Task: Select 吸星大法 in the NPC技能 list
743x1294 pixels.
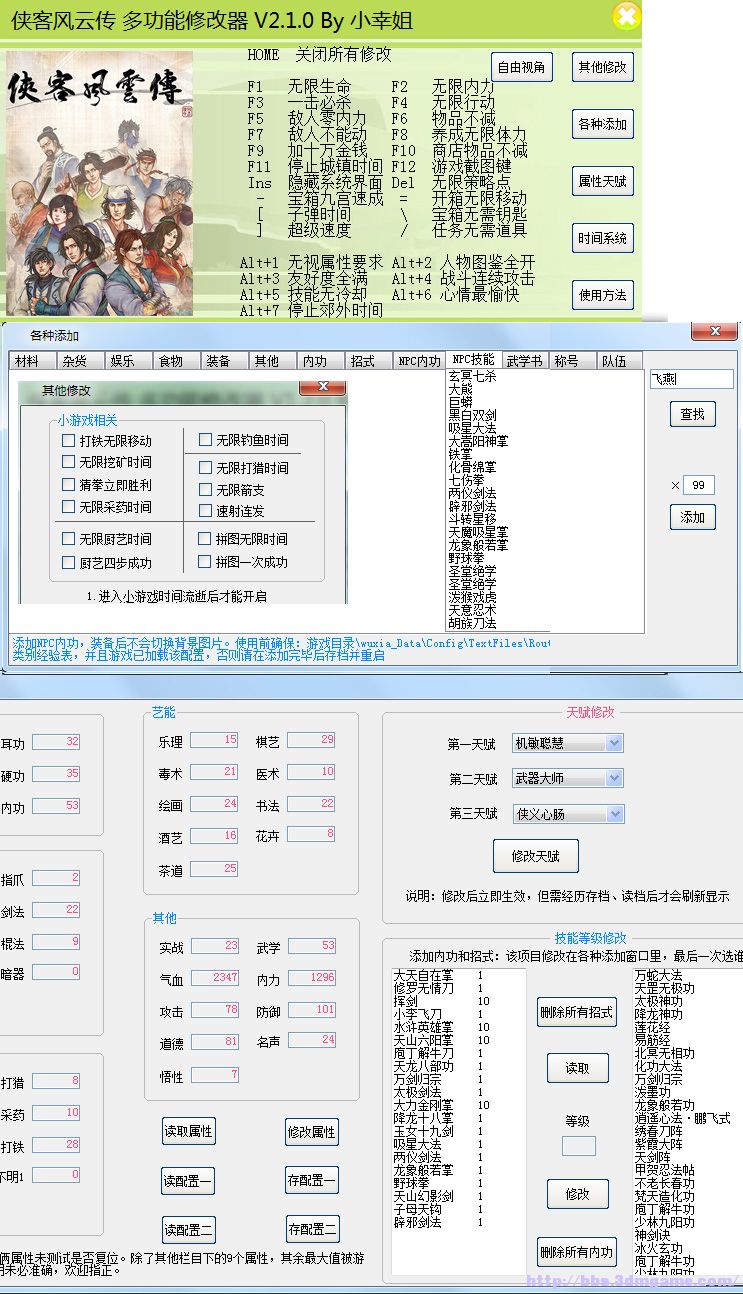Action: pyautogui.click(x=472, y=427)
